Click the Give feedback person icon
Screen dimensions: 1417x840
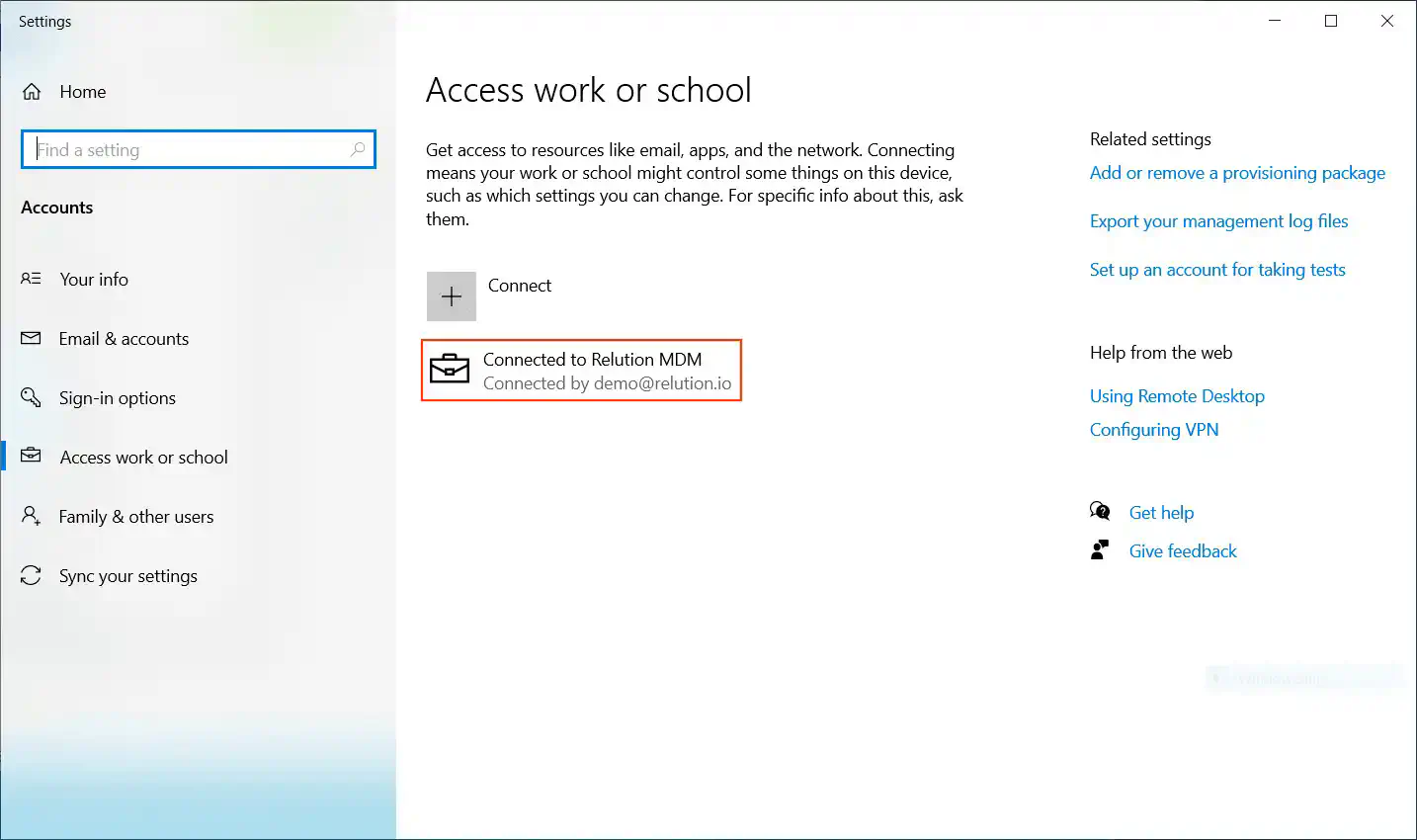[1100, 550]
